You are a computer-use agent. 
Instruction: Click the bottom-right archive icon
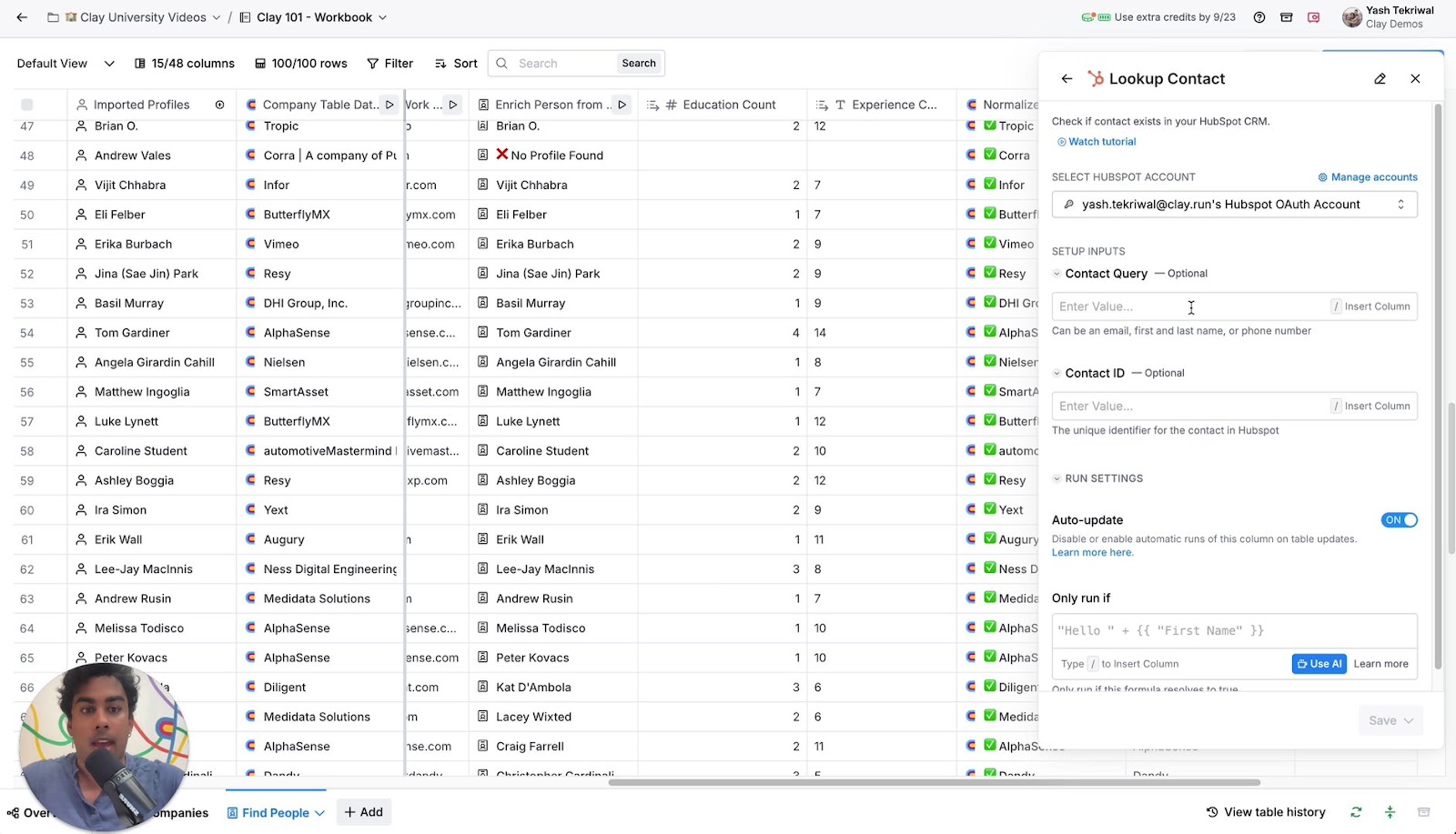[1424, 812]
